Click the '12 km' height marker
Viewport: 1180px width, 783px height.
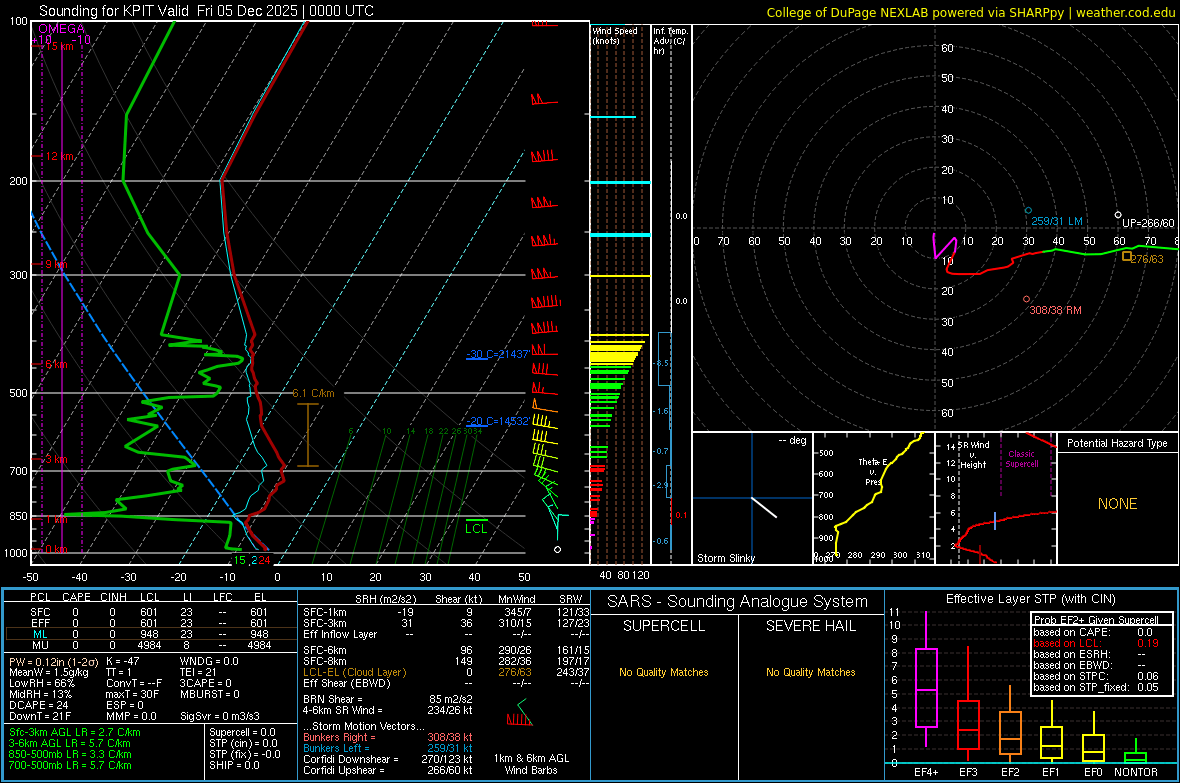coord(60,156)
